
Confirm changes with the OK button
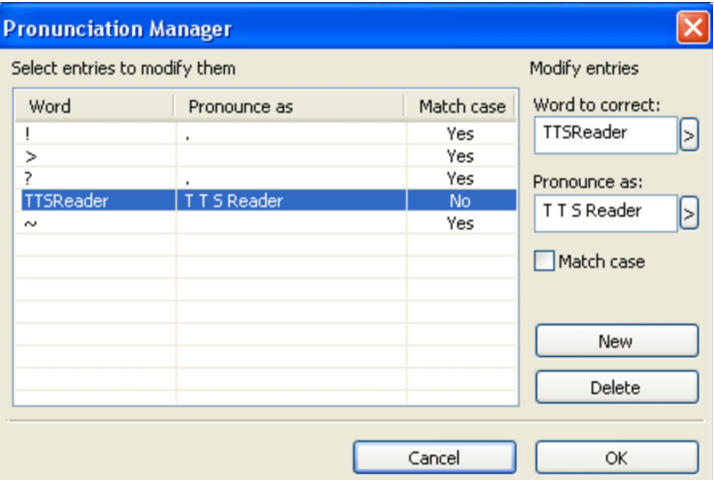tap(616, 457)
